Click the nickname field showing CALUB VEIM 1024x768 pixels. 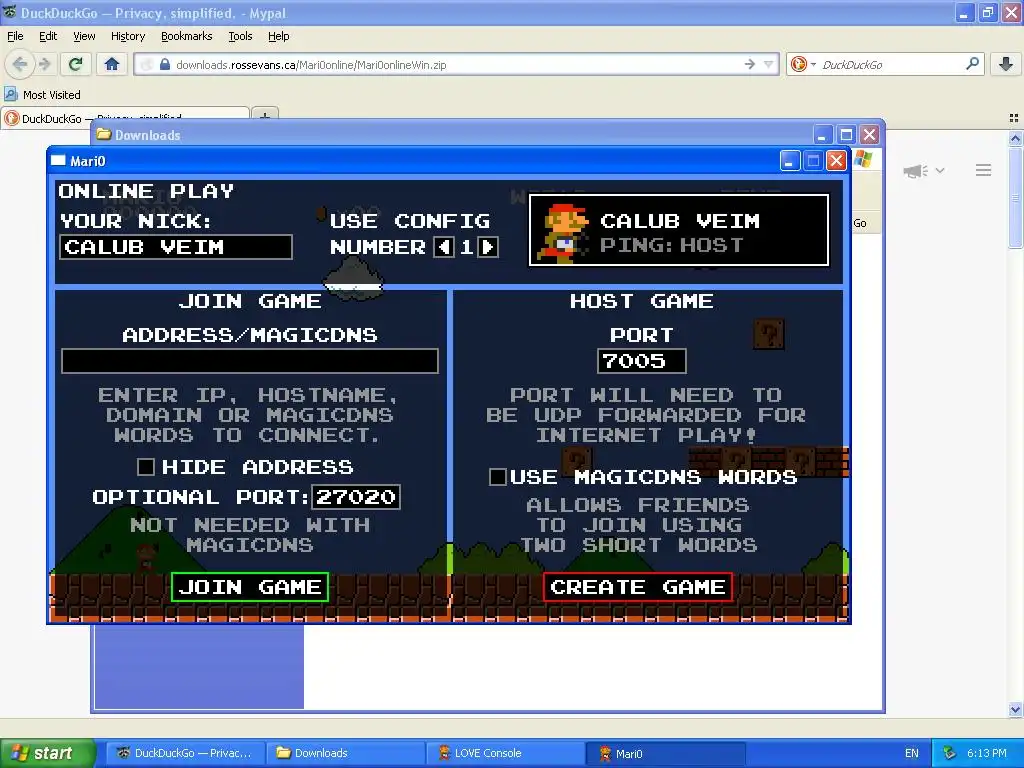(176, 247)
